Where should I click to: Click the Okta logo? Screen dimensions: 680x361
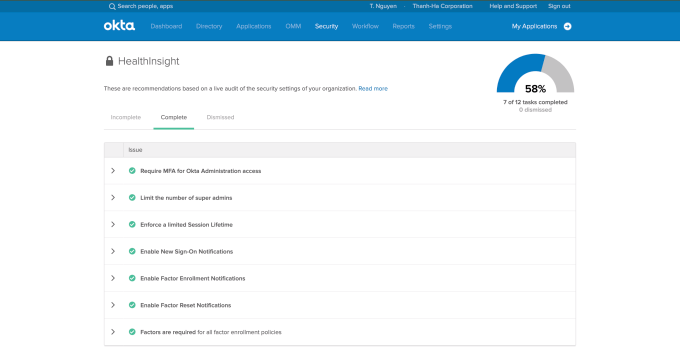tap(119, 26)
